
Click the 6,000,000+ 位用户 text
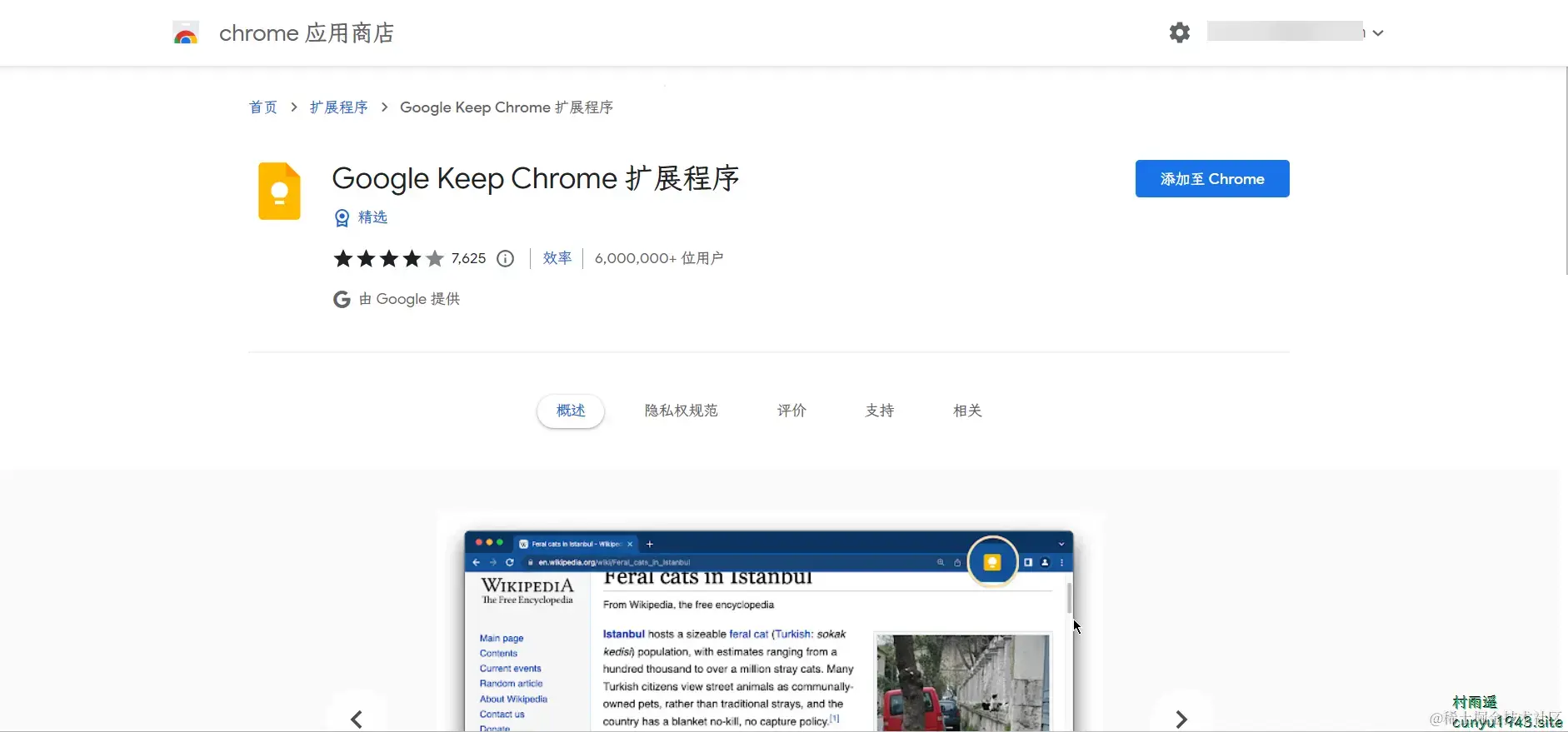pos(659,258)
